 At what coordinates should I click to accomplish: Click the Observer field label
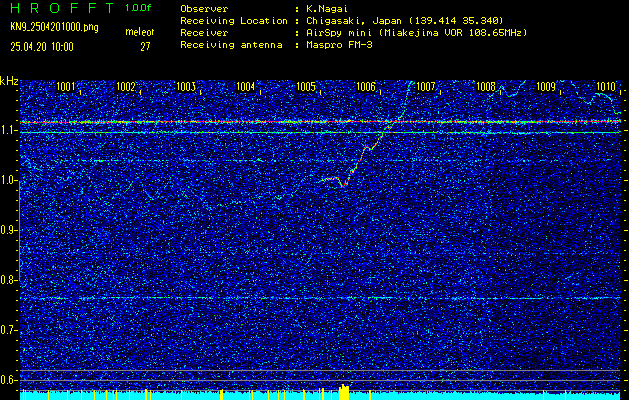[x=204, y=8]
